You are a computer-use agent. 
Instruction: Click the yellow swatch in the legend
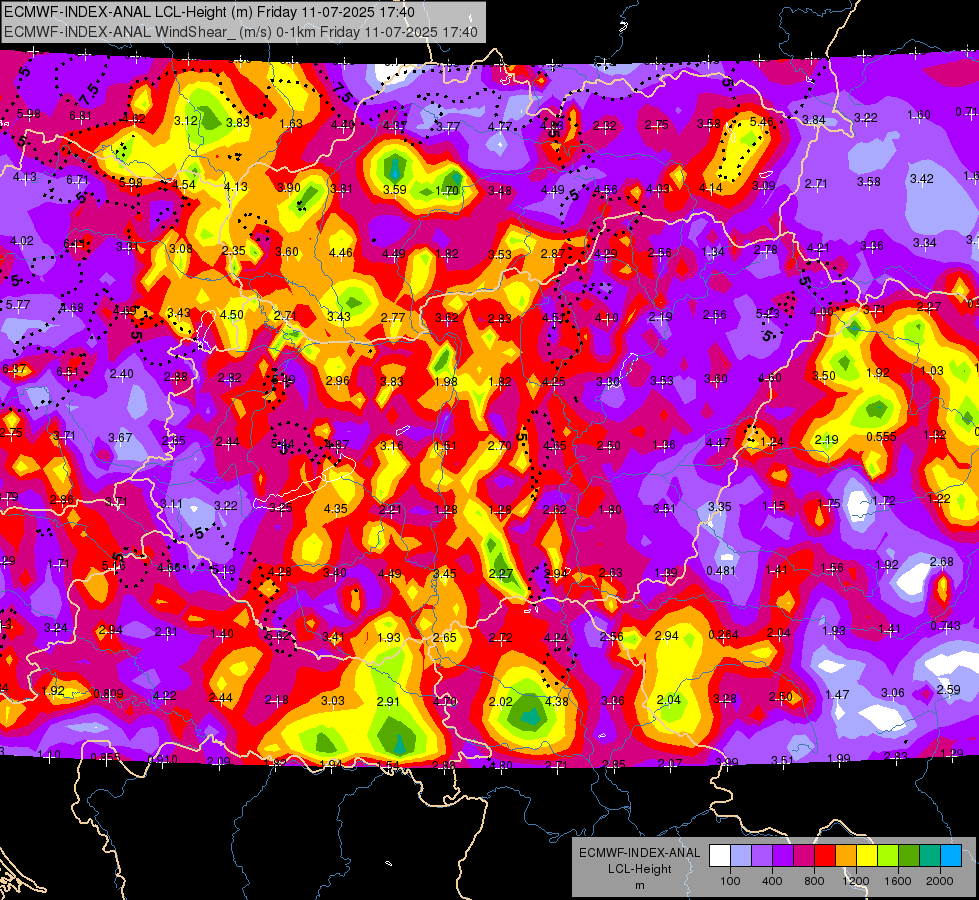click(x=867, y=856)
